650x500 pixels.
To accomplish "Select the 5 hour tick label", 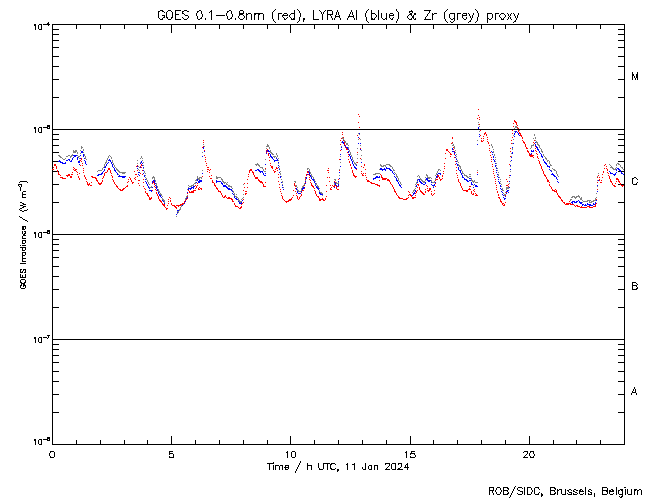I will pyautogui.click(x=171, y=453).
